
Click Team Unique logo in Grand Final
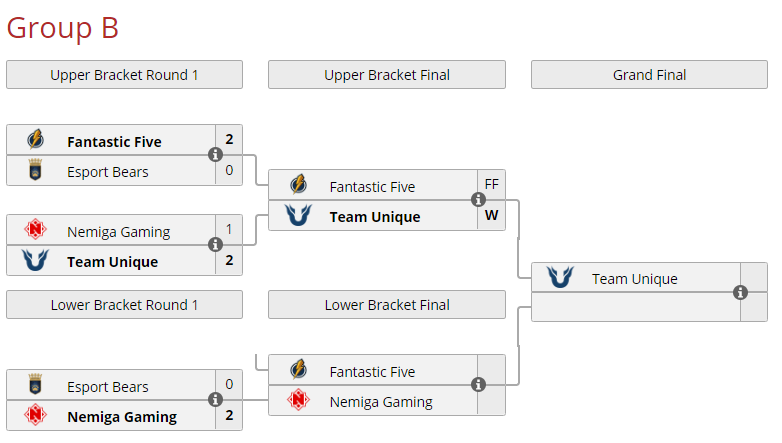tap(560, 278)
